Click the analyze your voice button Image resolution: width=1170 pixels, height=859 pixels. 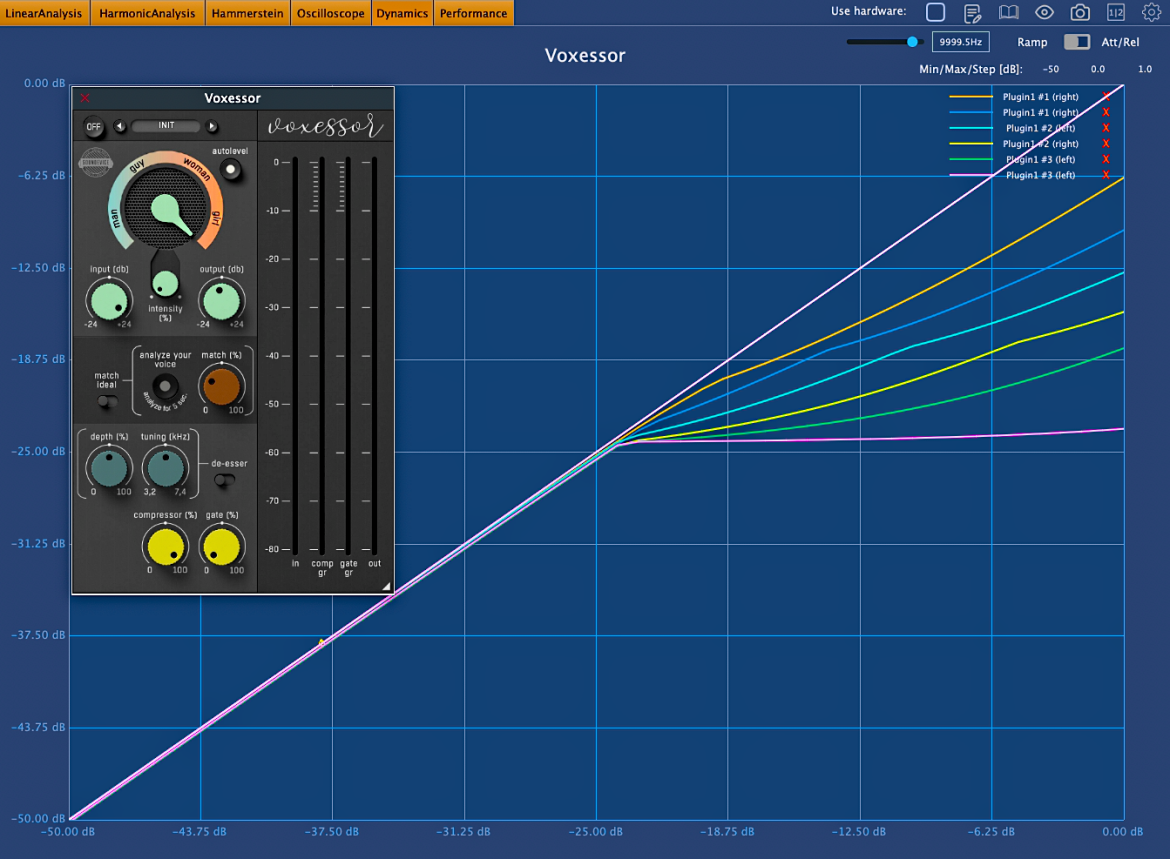tap(165, 387)
